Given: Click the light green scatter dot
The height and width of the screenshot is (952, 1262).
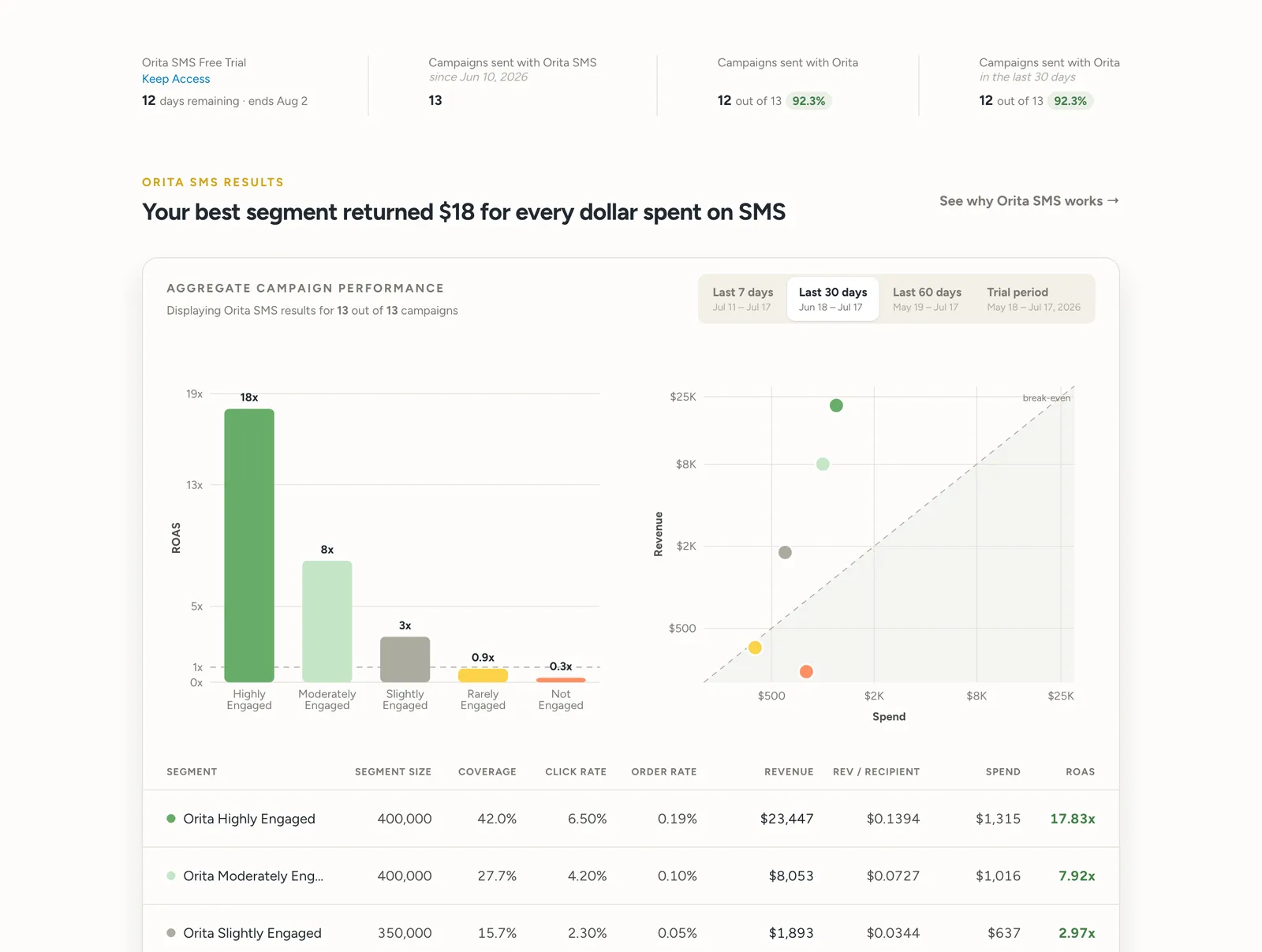Looking at the screenshot, I should click(823, 464).
